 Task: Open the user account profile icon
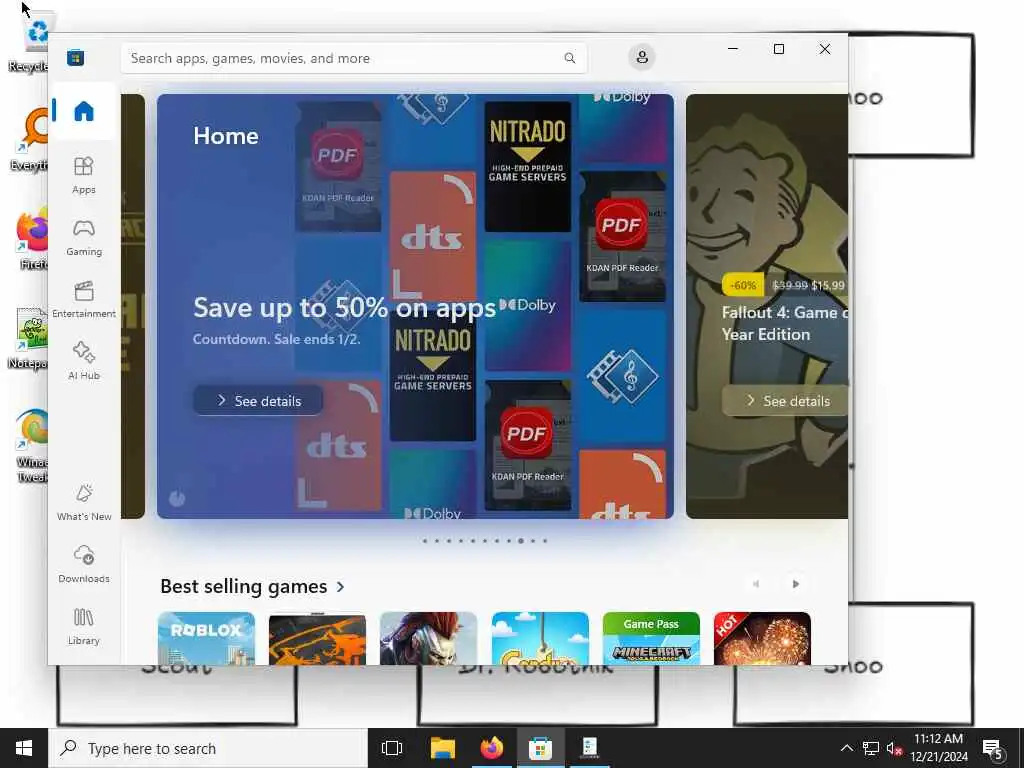point(642,57)
